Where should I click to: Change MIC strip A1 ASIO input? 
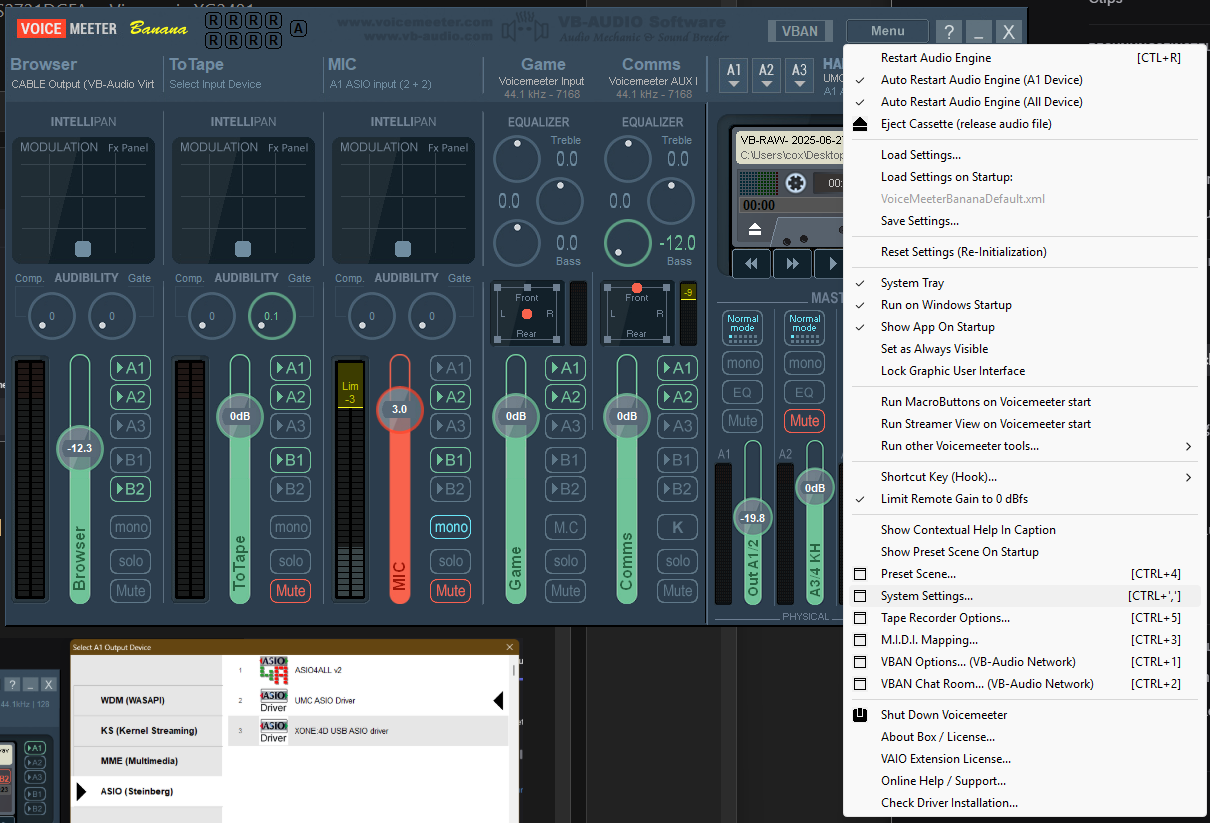tap(381, 84)
